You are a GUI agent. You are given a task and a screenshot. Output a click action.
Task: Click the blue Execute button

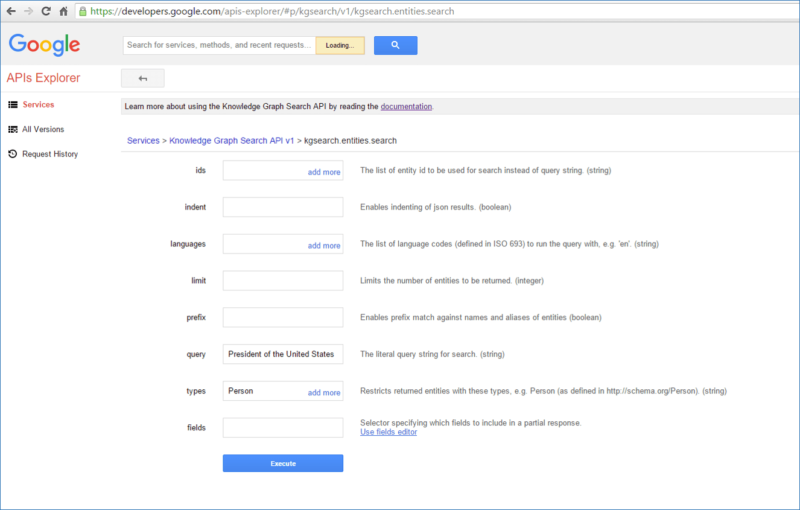tap(283, 463)
